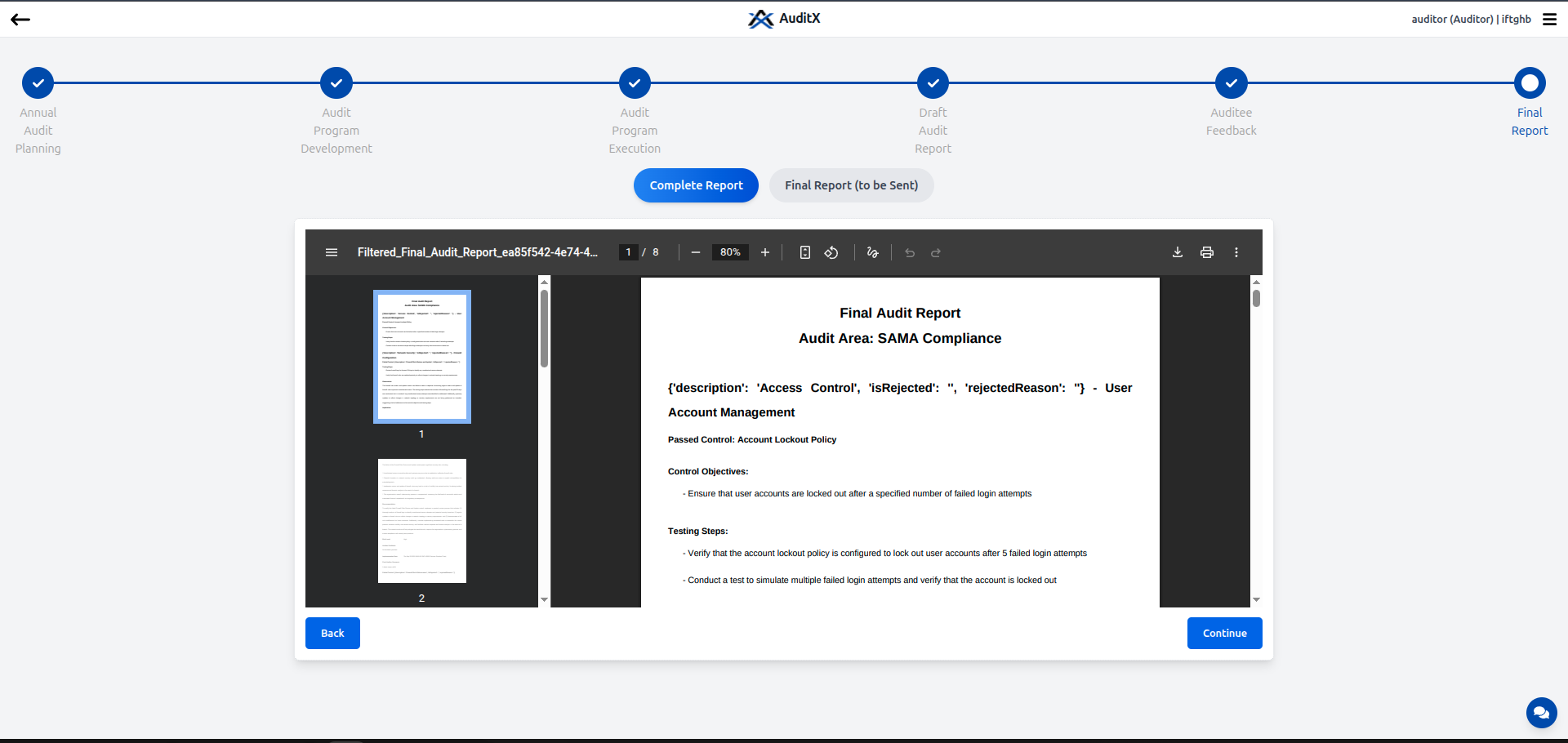
Task: Switch to Final Report (to be Sent) tab
Action: [851, 185]
